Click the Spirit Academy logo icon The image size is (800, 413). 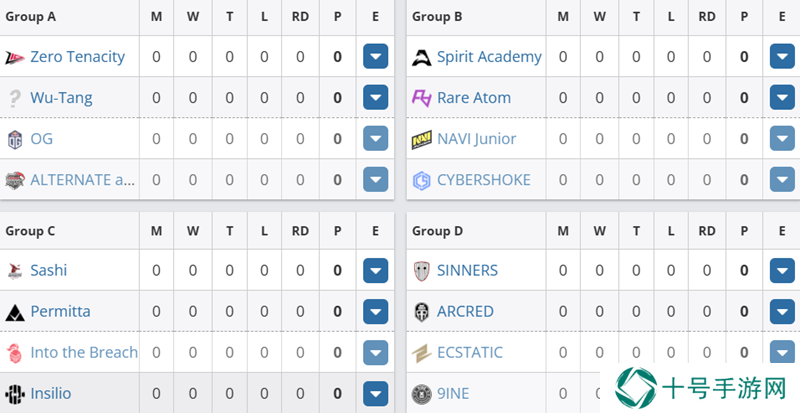[421, 57]
